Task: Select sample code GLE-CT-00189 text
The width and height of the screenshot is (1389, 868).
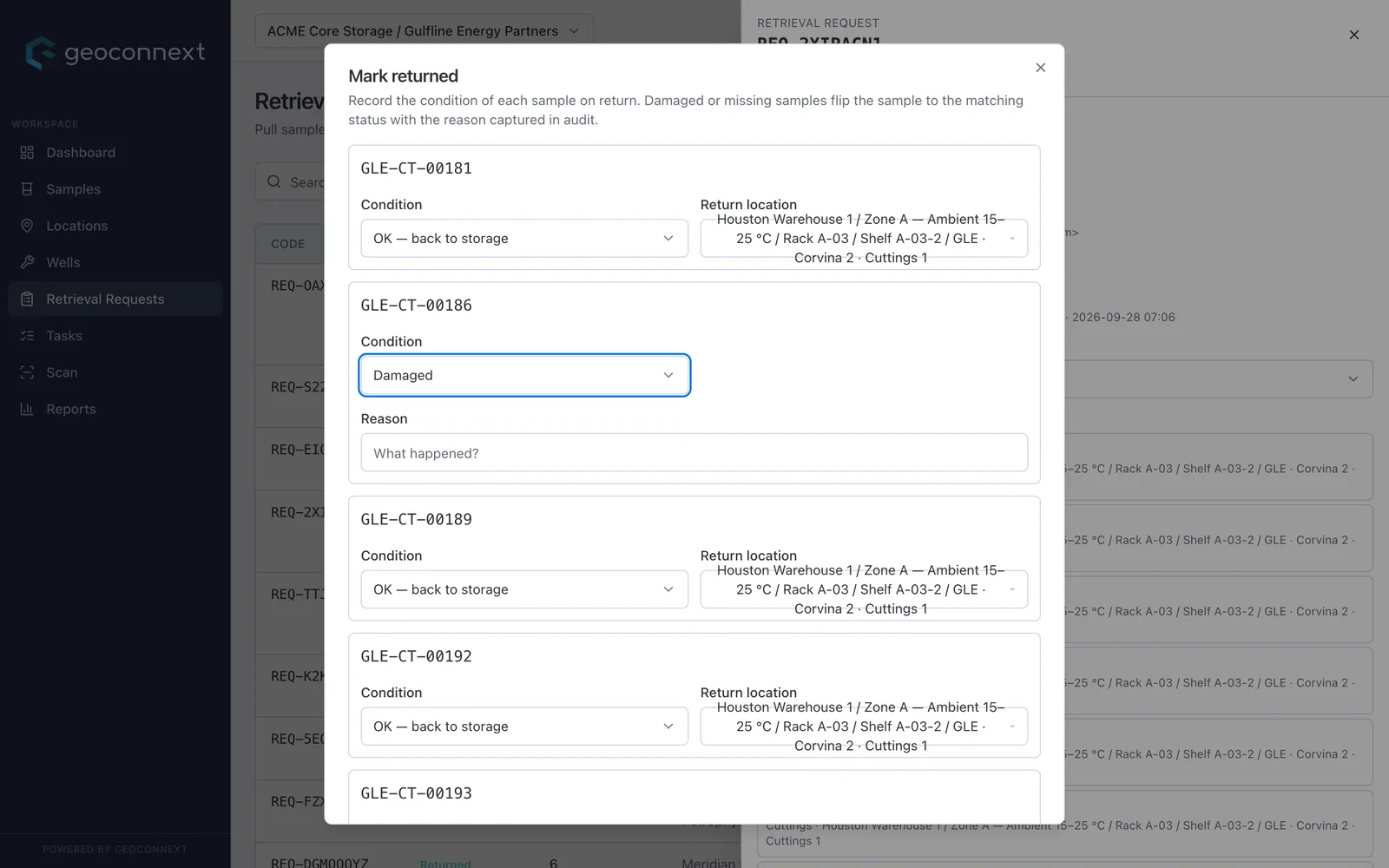Action: click(x=417, y=519)
